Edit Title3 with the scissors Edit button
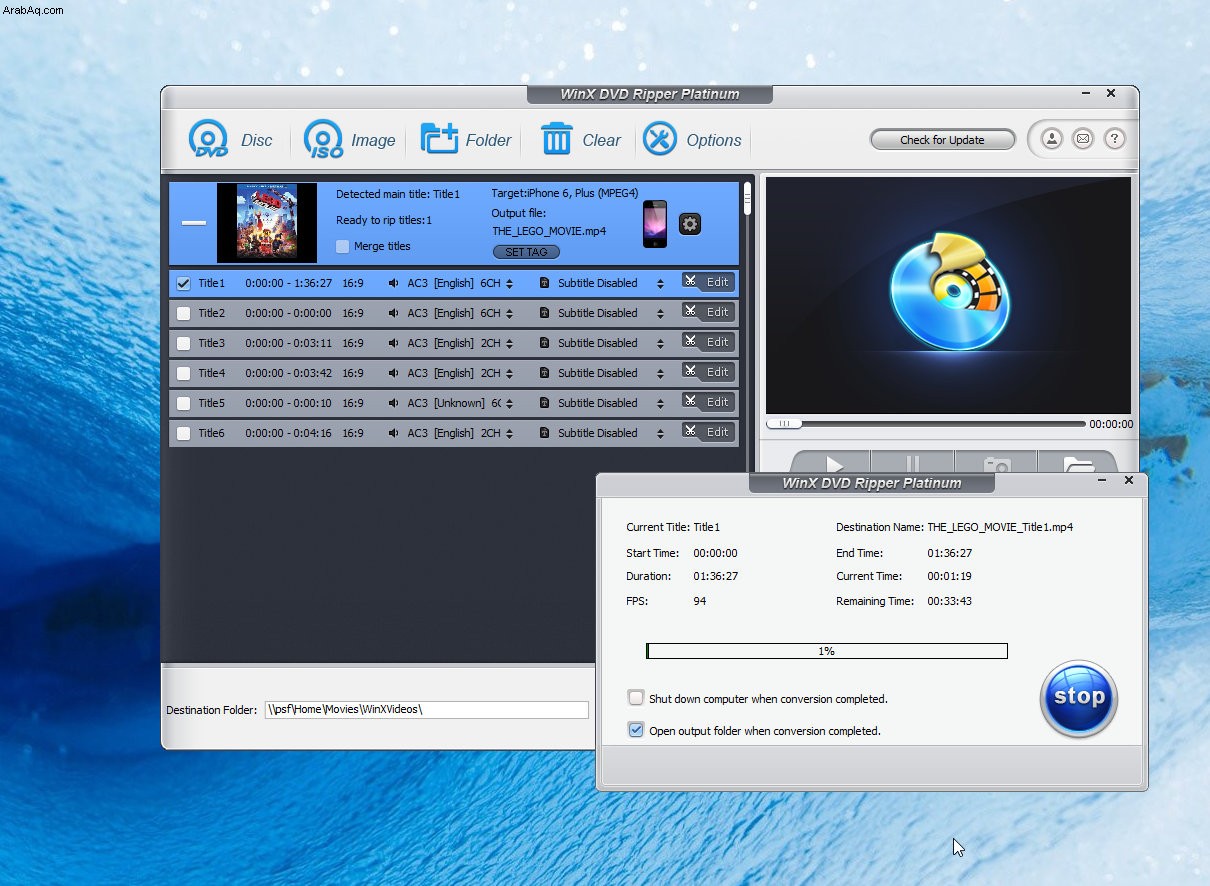This screenshot has height=886, width=1210. click(708, 342)
